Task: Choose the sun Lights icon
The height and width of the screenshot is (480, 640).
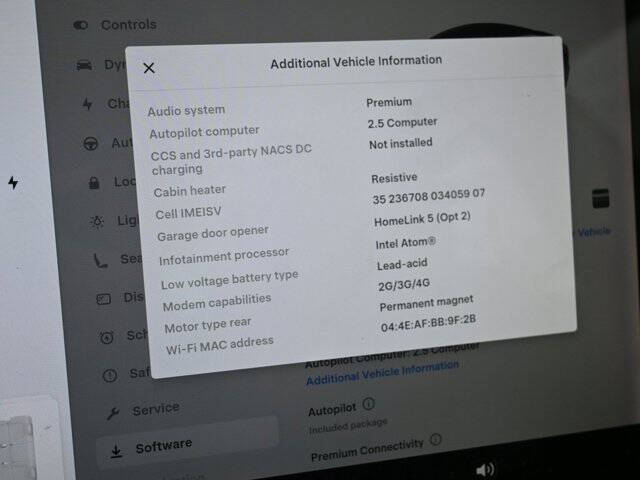Action: coord(97,222)
